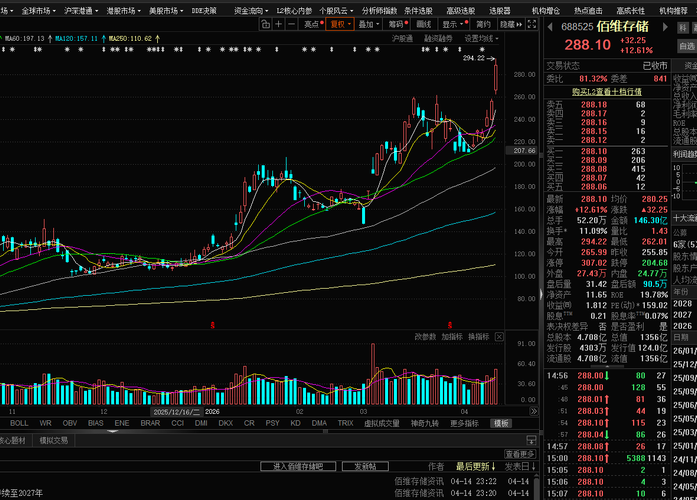This screenshot has height=500, width=697.
Task: Open the 叠加 overlay dropdown
Action: (369, 24)
